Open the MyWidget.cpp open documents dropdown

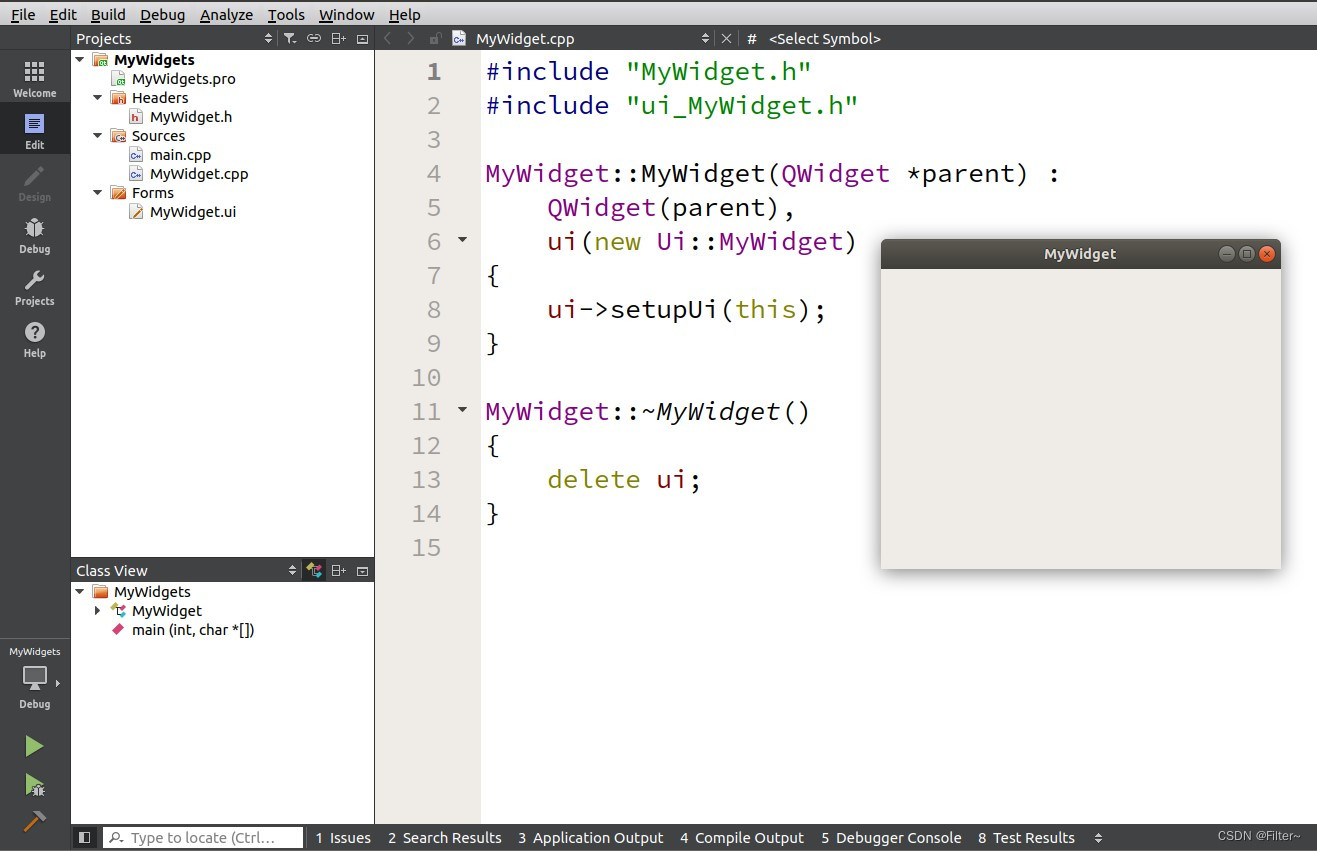pos(706,38)
